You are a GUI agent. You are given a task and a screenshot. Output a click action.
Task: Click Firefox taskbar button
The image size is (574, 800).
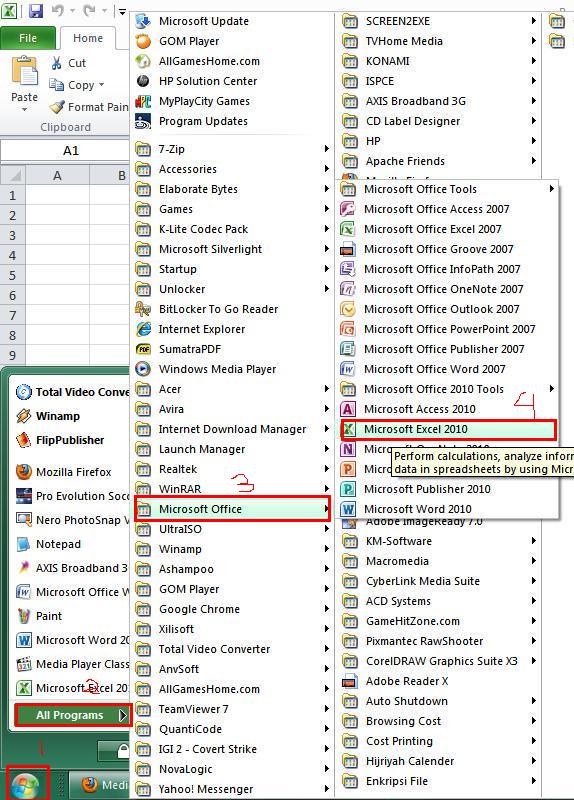(x=99, y=785)
